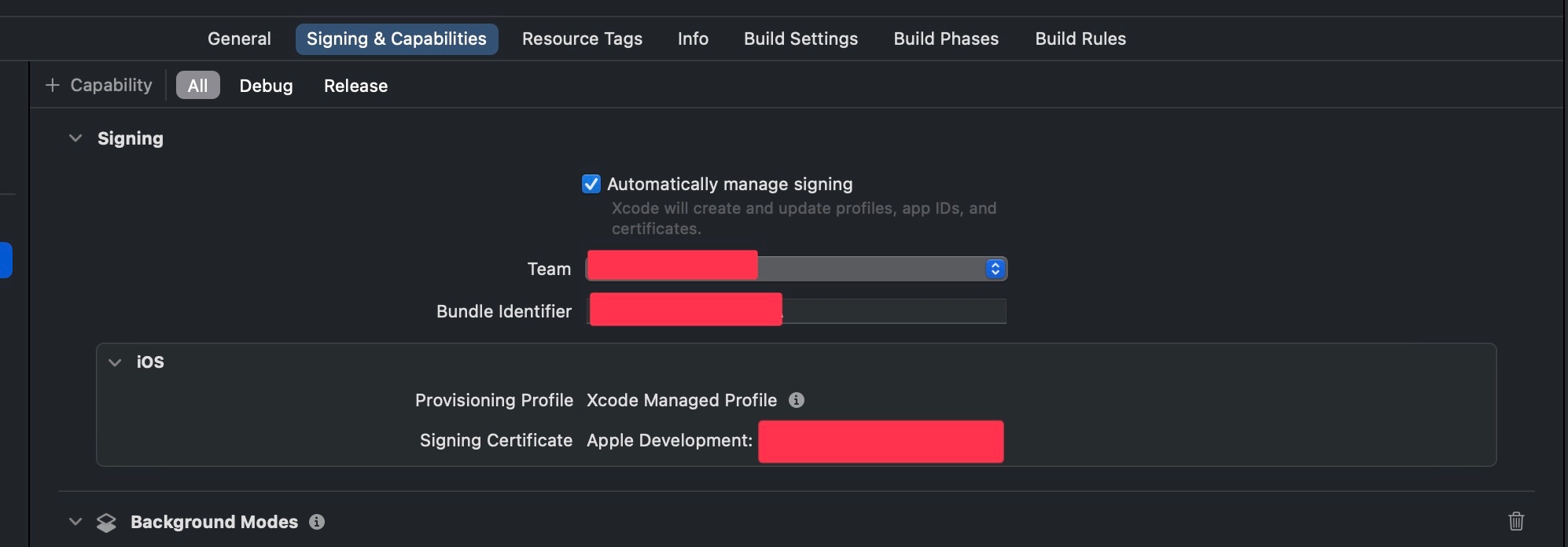Viewport: 1568px width, 547px height.
Task: Collapse Background Modes section chevron
Action: (x=75, y=521)
